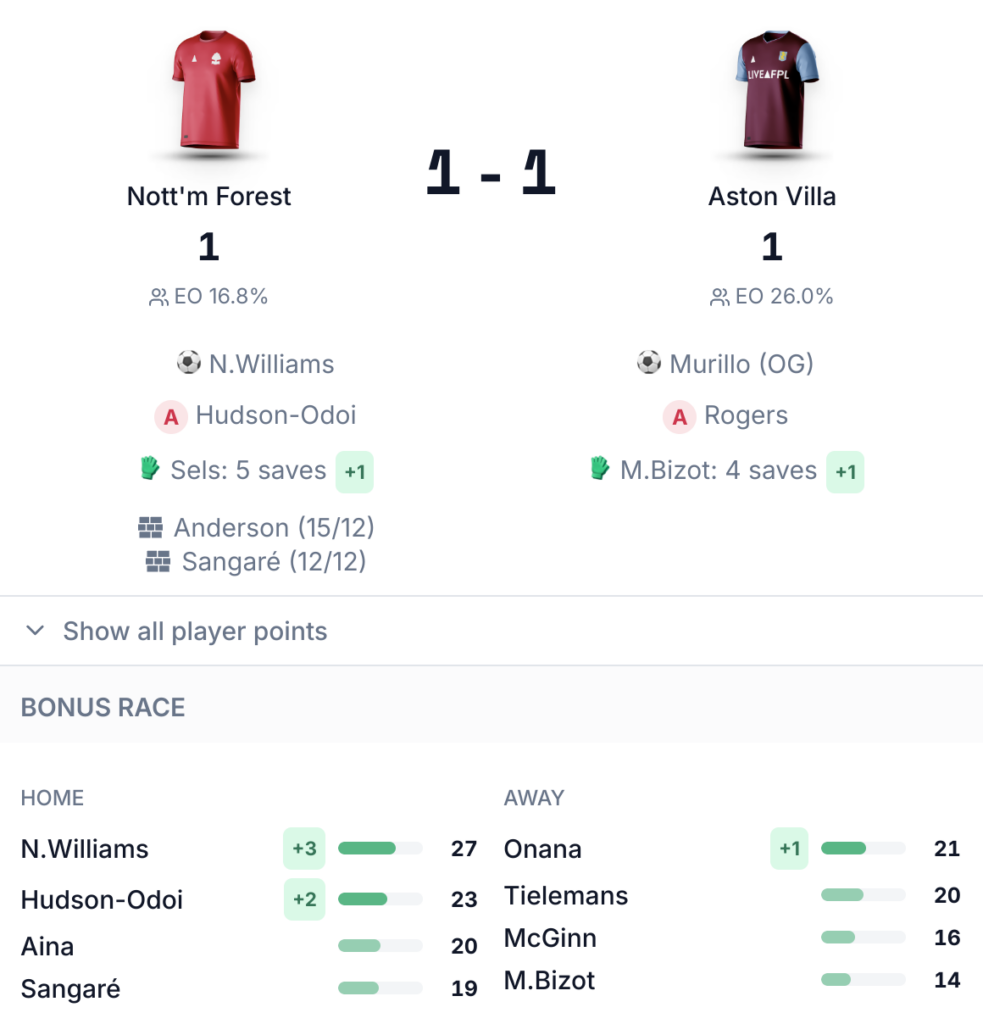
Task: Click the brick wall icon next to Anderson
Action: [150, 527]
